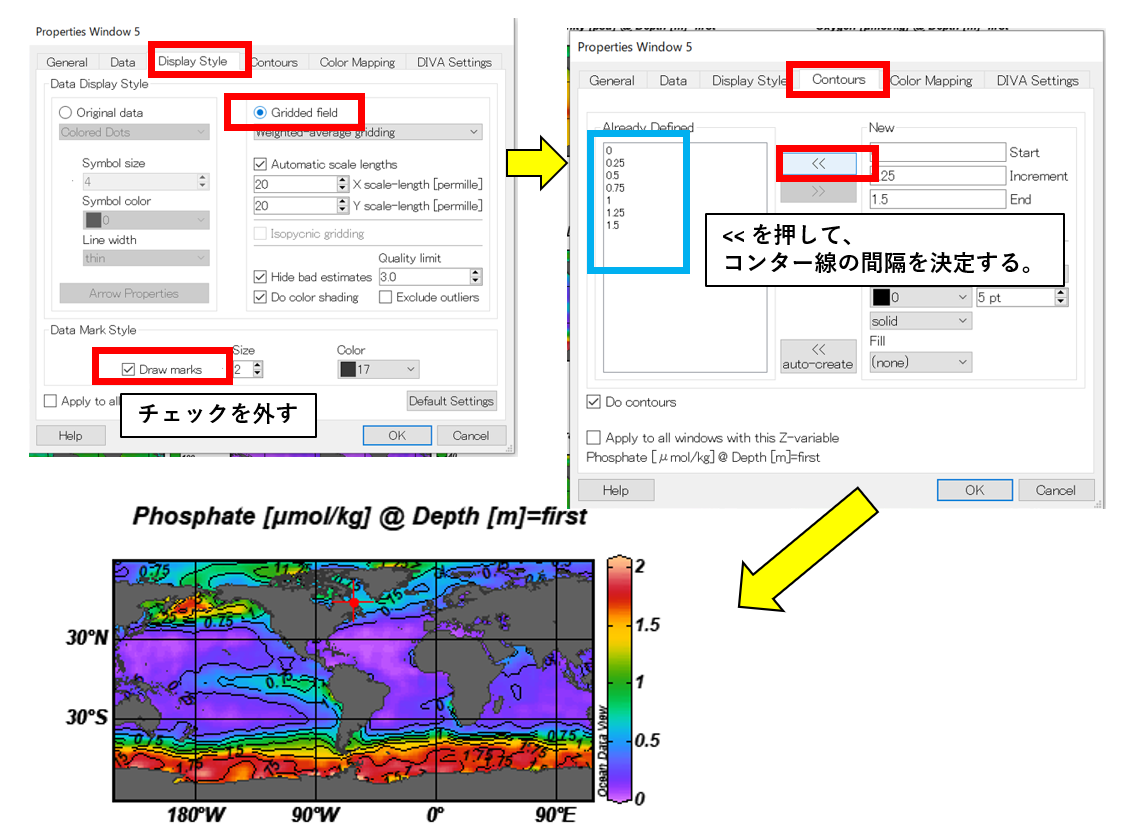Click Help button in left Properties window
This screenshot has height=831, width=1121.
point(71,436)
